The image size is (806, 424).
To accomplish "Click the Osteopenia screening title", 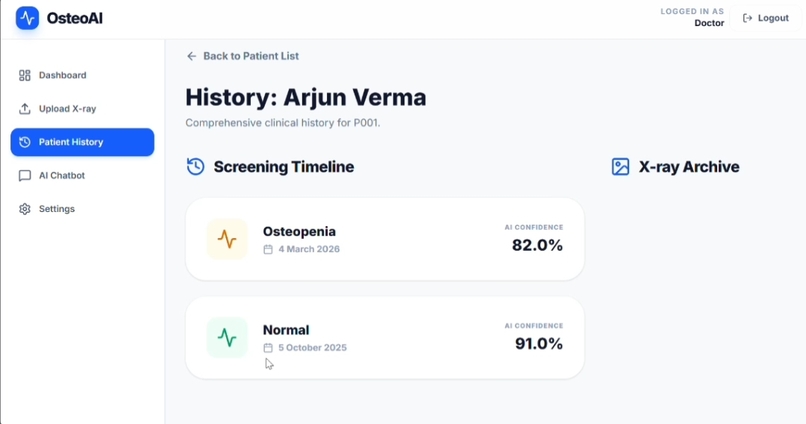I will [x=299, y=232].
